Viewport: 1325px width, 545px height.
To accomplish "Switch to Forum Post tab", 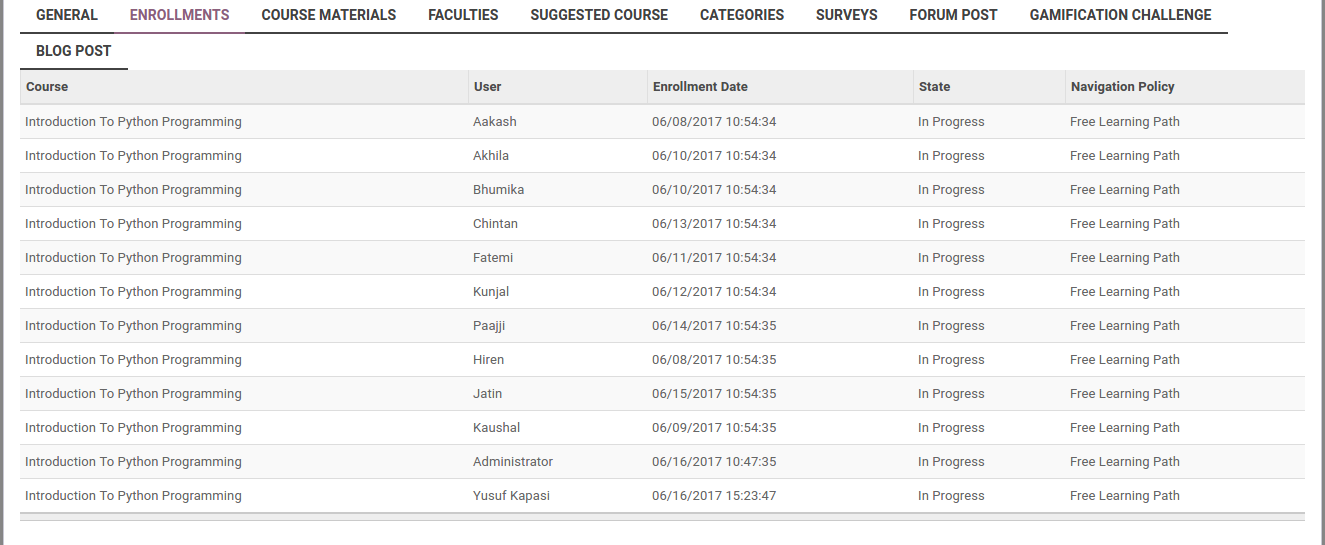I will 953,15.
